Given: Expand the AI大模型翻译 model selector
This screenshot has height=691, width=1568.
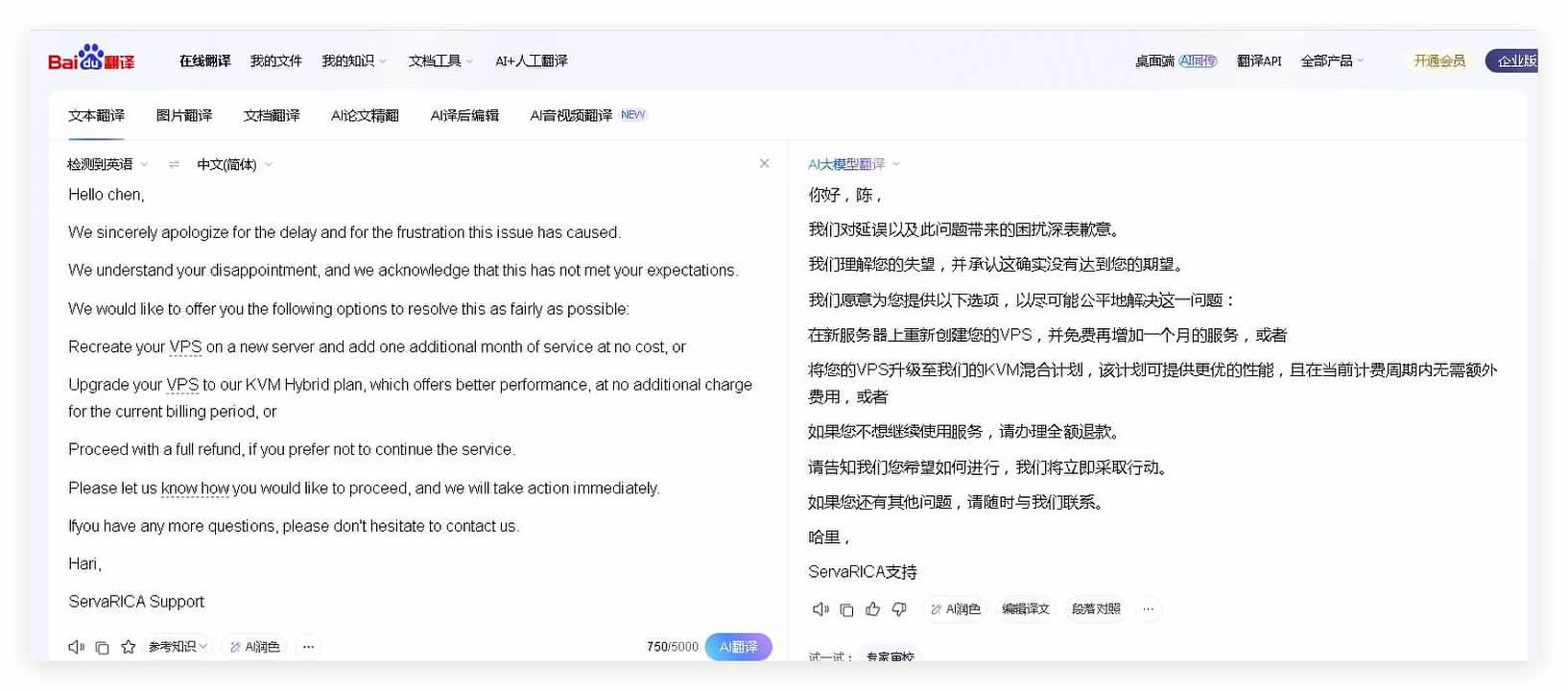Looking at the screenshot, I should 853,164.
